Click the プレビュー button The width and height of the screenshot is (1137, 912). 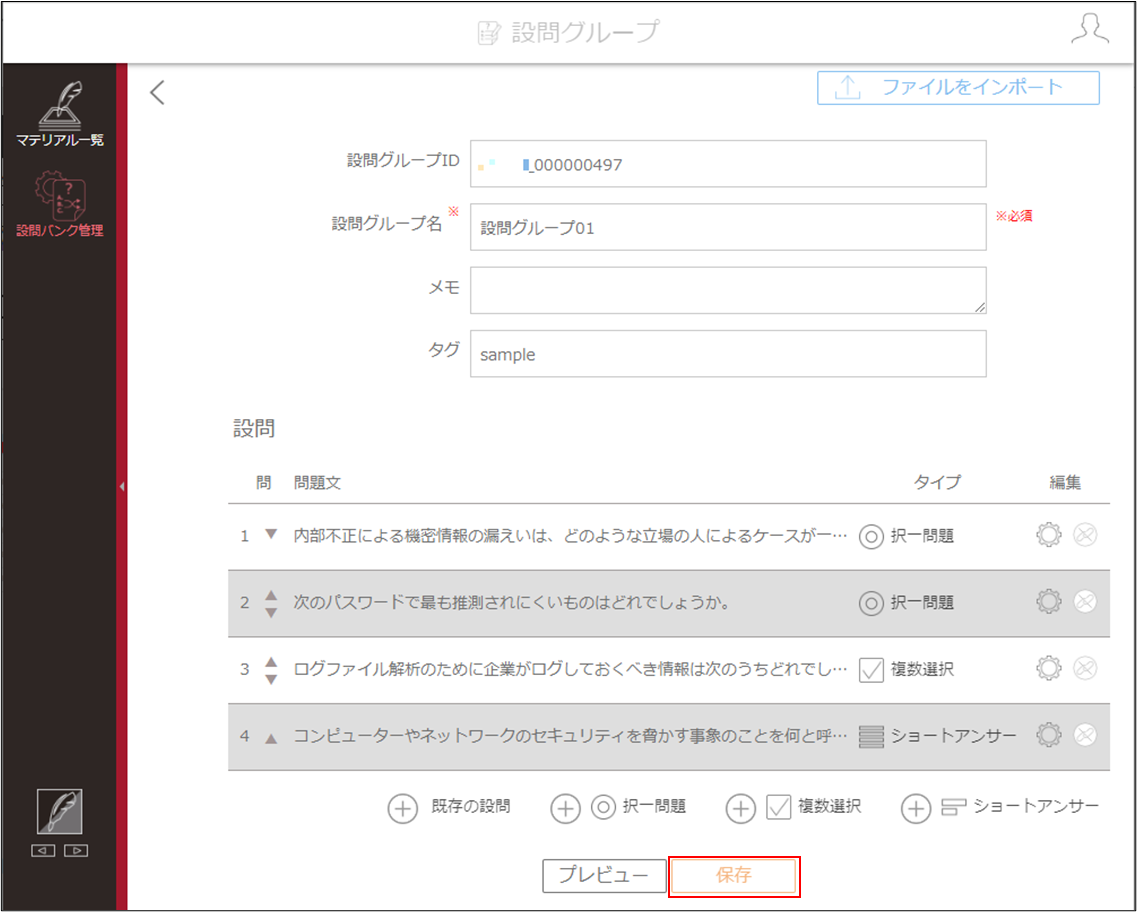click(x=604, y=876)
